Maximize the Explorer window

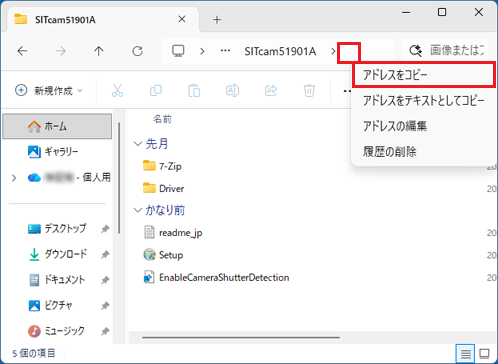(442, 13)
